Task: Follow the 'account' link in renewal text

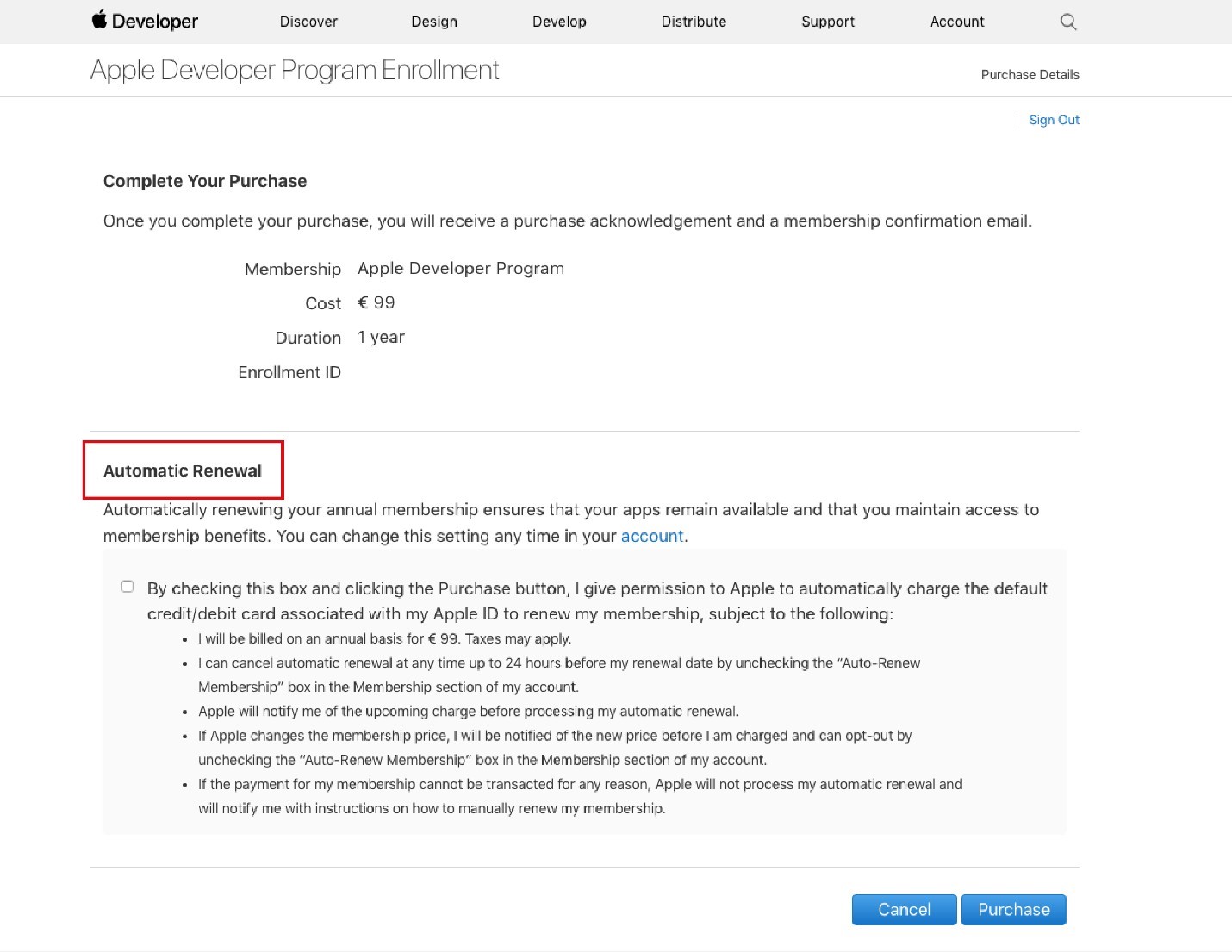Action: [x=652, y=536]
